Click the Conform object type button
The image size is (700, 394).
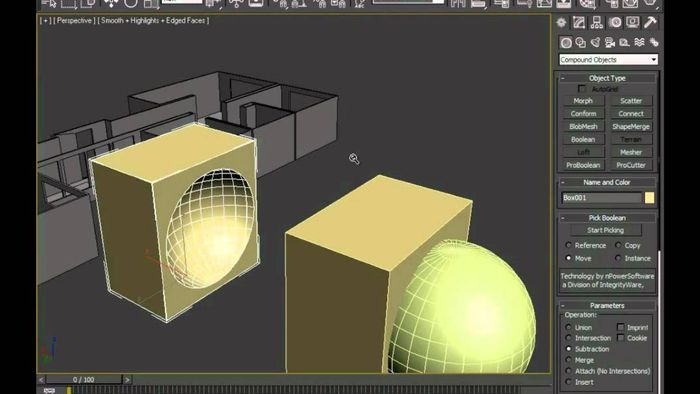583,113
